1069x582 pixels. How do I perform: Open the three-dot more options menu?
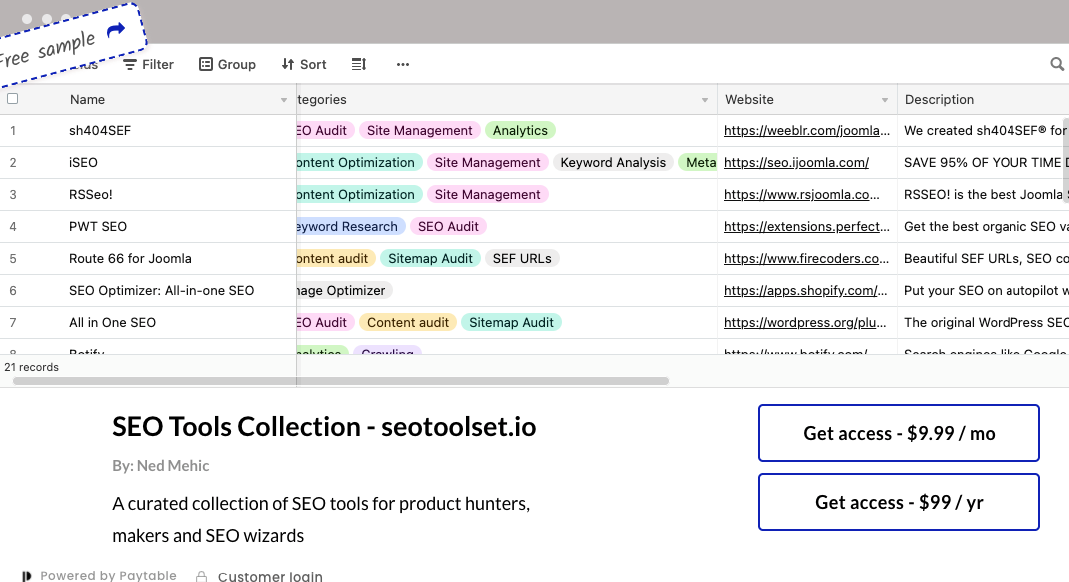(x=403, y=64)
